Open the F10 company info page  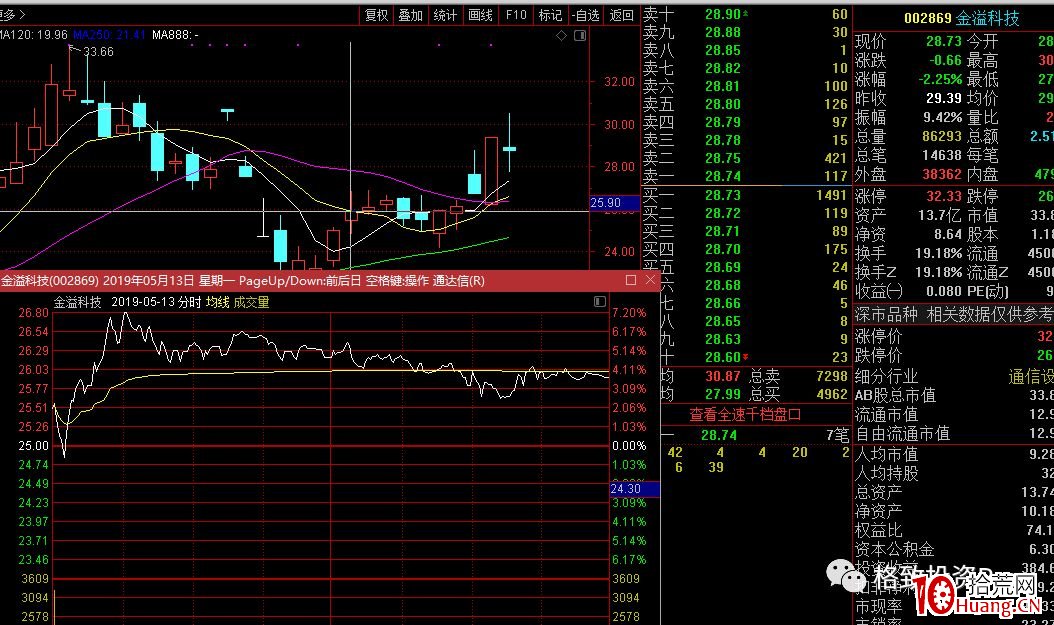click(516, 15)
